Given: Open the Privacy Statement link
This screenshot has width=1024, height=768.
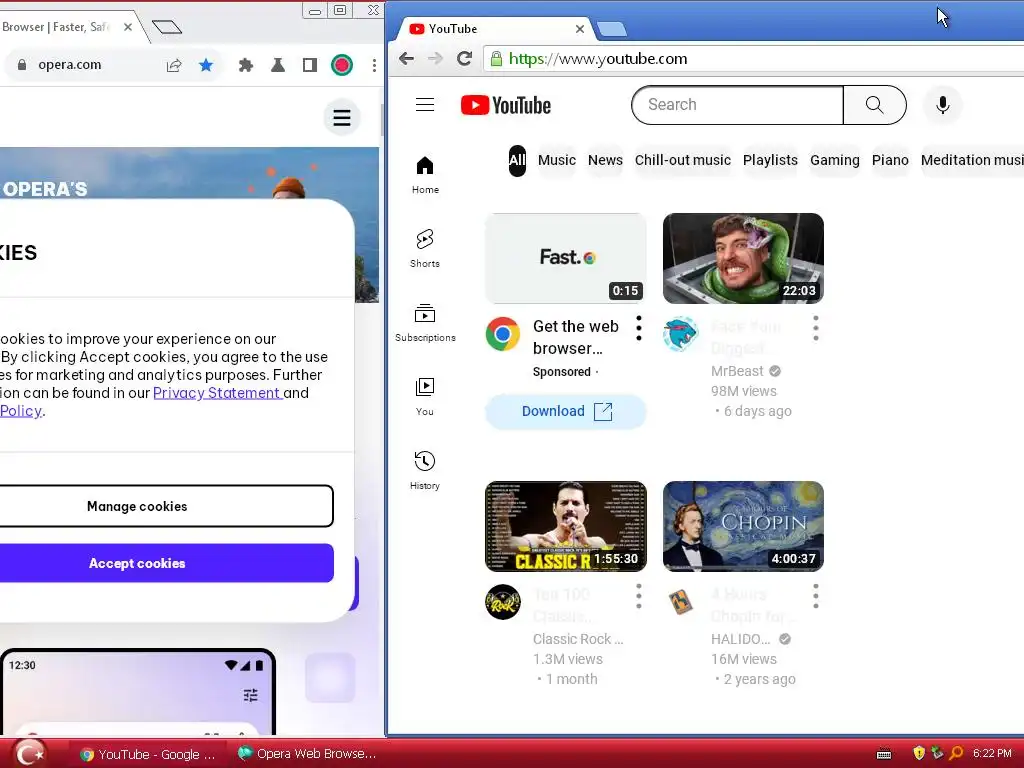Looking at the screenshot, I should [217, 393].
